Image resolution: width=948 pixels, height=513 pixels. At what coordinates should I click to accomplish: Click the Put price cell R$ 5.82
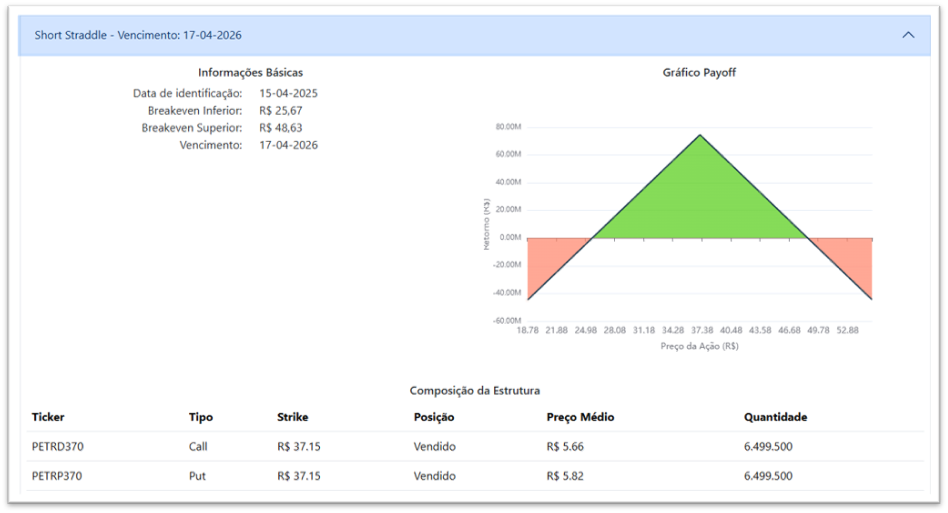(566, 476)
